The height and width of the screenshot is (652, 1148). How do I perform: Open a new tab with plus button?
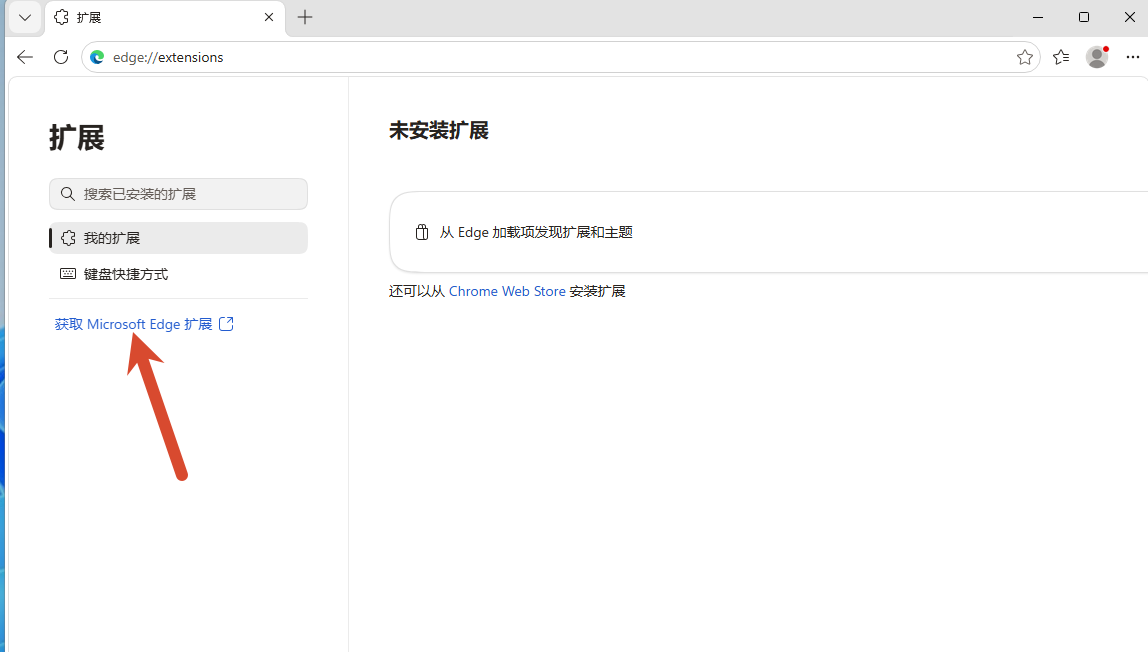coord(305,17)
